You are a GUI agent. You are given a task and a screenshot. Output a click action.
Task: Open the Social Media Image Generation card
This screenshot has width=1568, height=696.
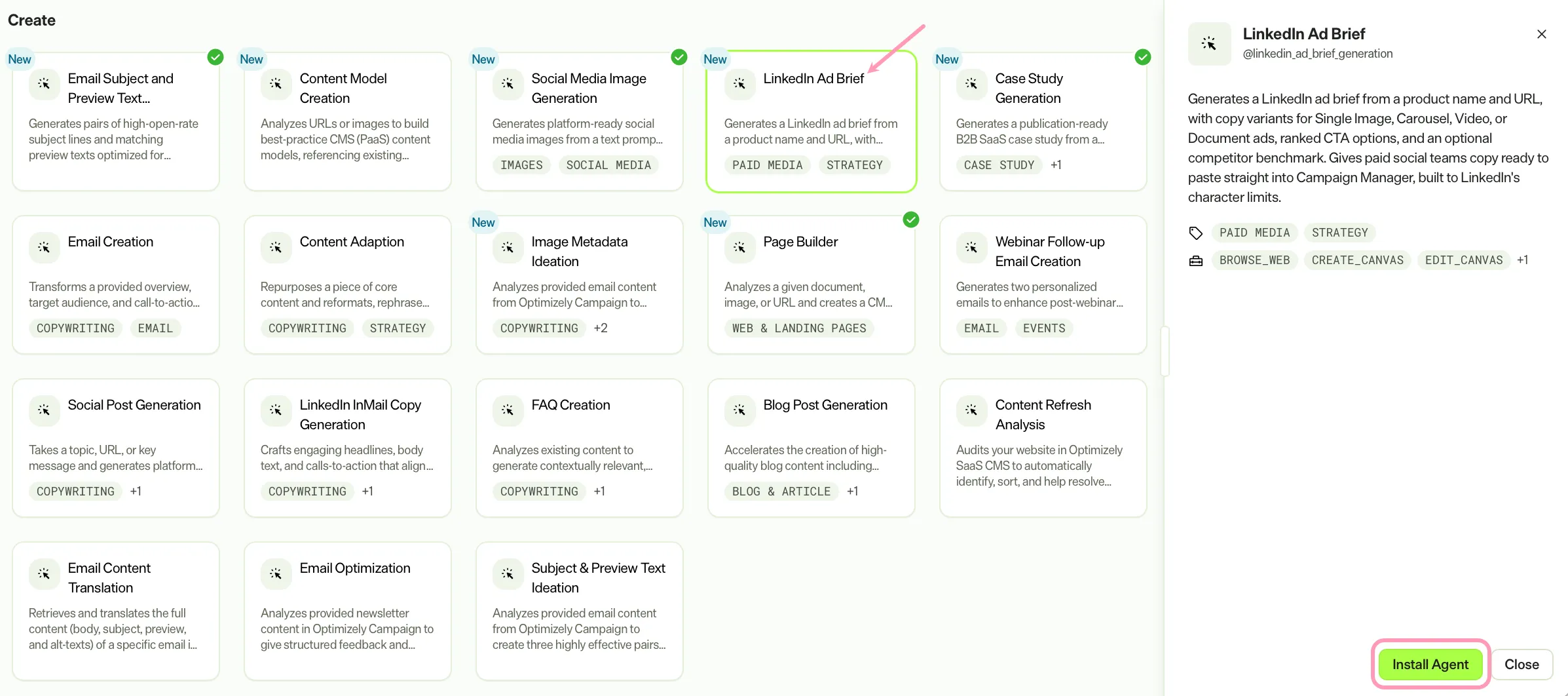coord(580,122)
